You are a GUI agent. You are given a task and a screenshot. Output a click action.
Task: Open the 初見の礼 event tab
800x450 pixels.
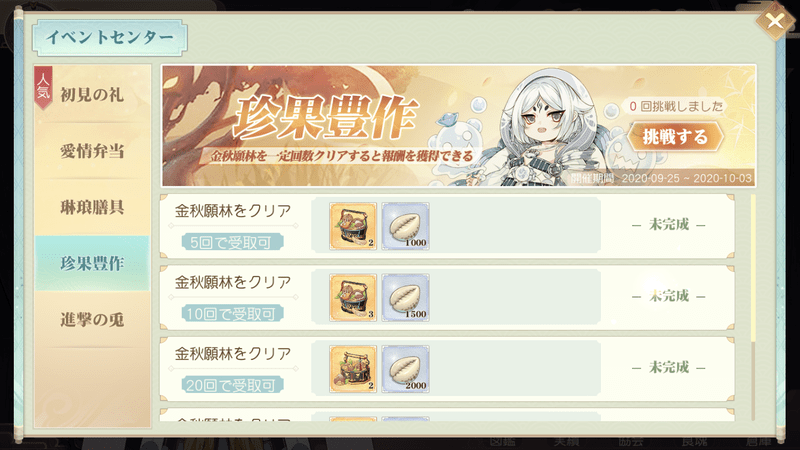coord(92,94)
